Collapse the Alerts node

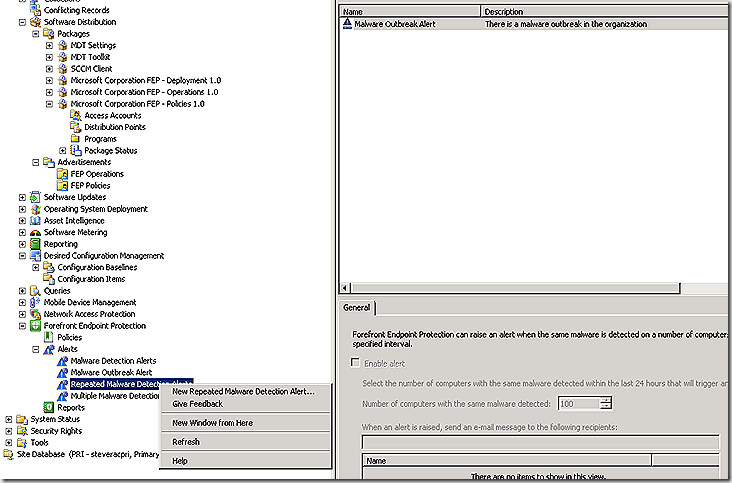[x=35, y=349]
